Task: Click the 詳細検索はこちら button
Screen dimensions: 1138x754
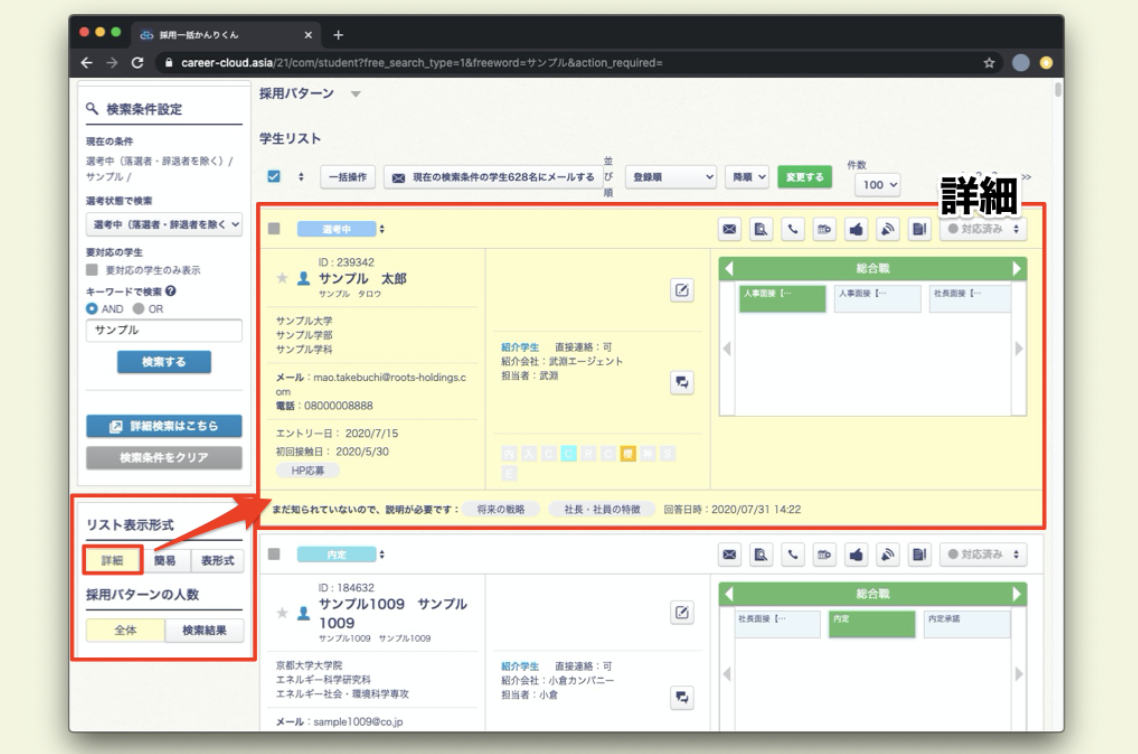Action: click(x=164, y=426)
